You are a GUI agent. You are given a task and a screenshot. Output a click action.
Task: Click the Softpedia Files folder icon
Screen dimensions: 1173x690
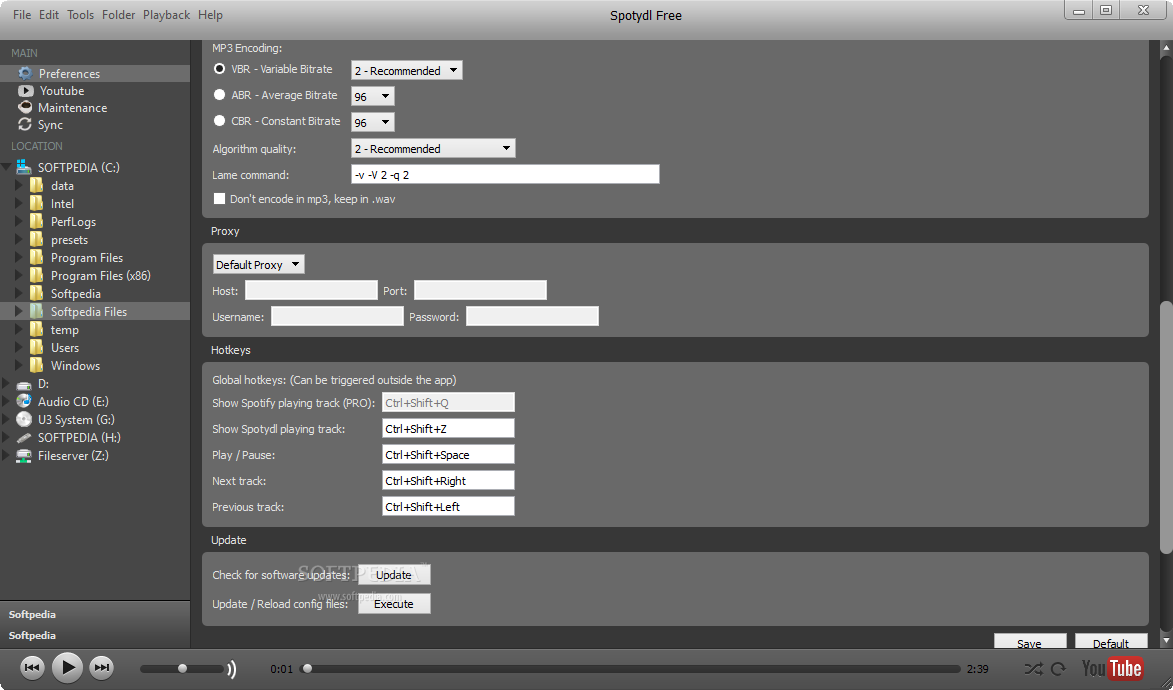pos(37,311)
